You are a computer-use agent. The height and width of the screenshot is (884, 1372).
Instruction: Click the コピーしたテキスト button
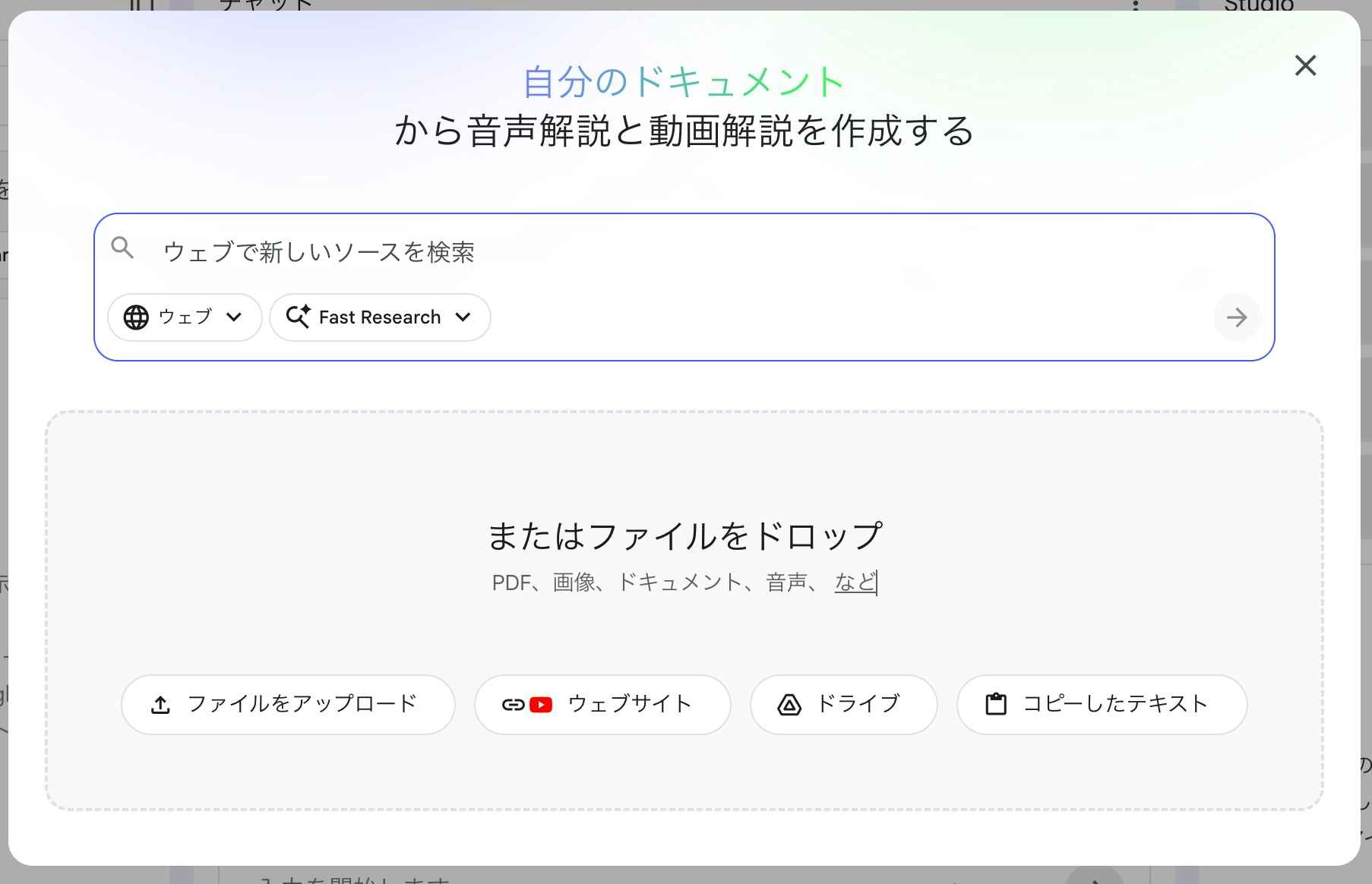tap(1102, 705)
